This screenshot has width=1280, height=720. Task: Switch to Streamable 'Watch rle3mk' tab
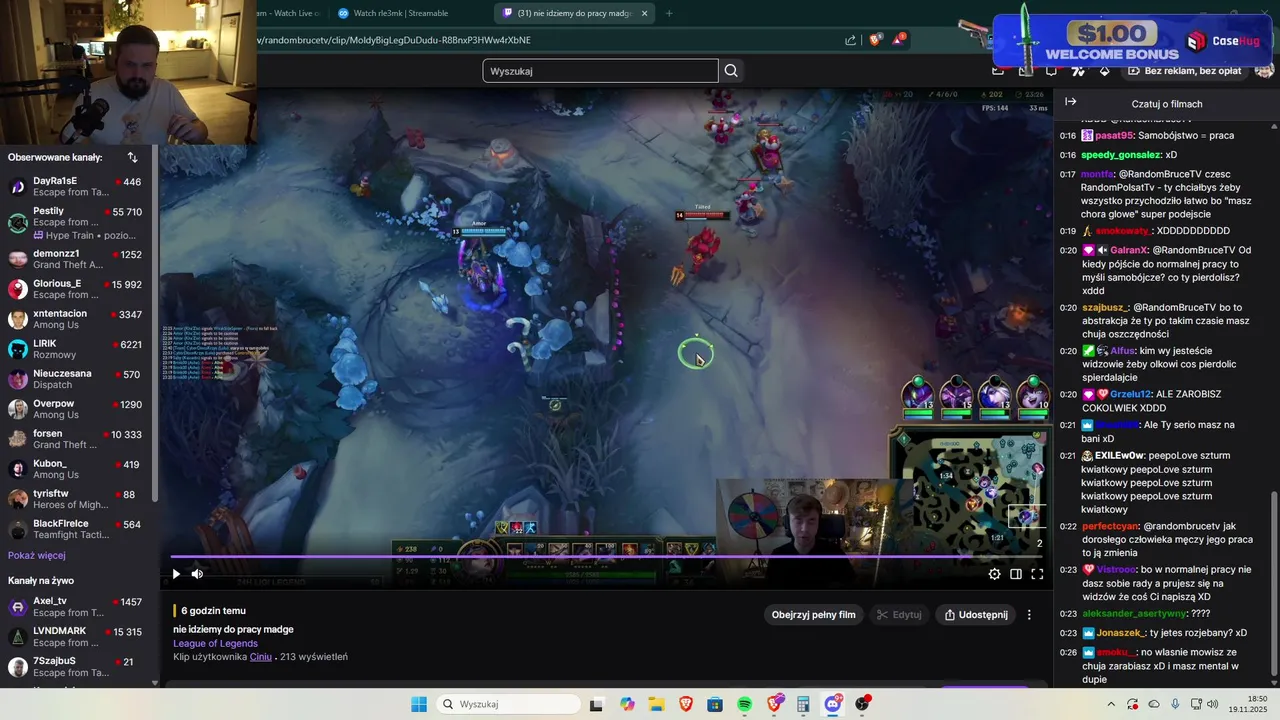click(400, 13)
